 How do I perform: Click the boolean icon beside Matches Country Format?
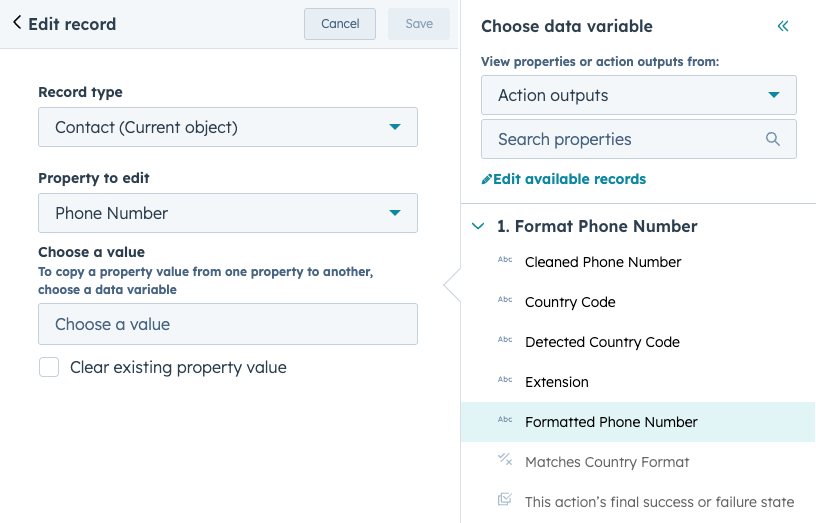click(x=505, y=460)
